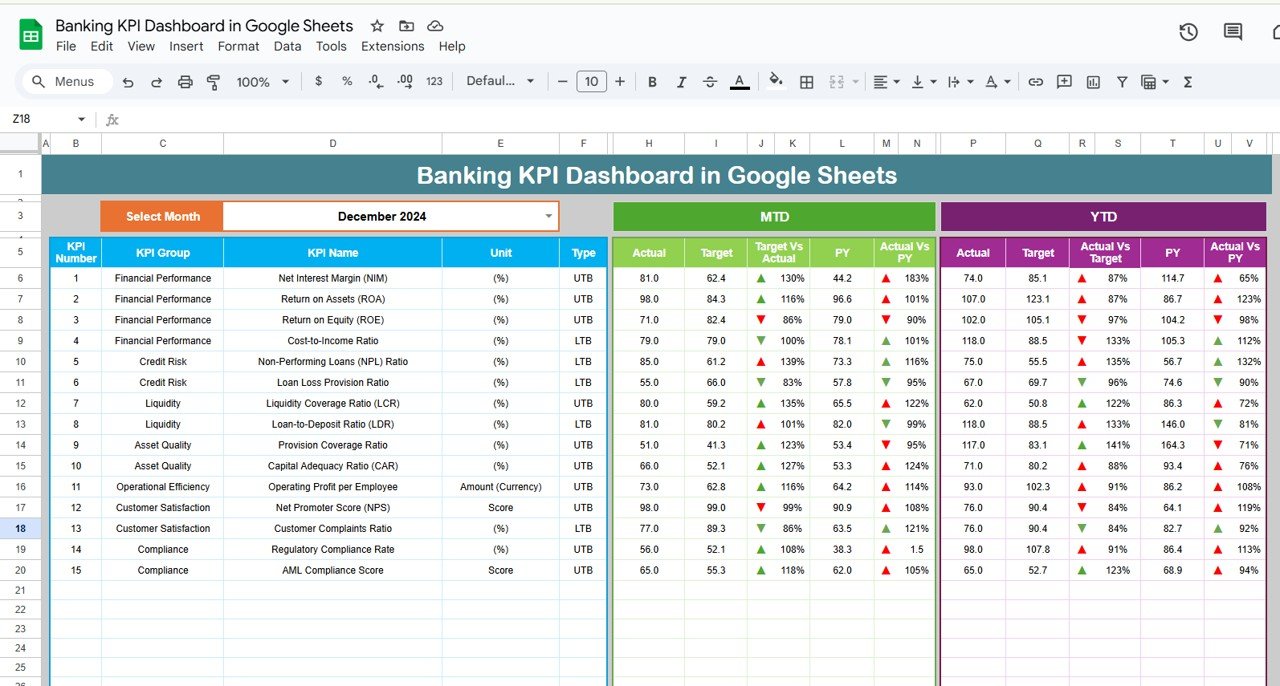Click the borders icon

pos(806,82)
